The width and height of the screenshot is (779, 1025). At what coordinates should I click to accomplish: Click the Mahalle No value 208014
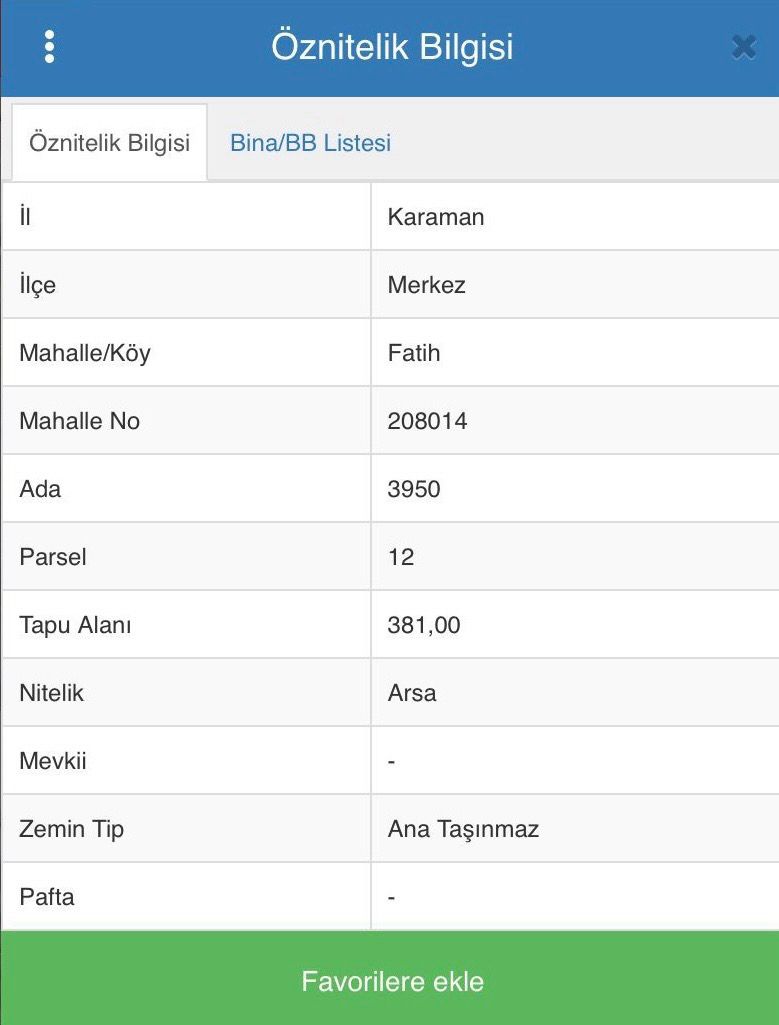(x=430, y=420)
